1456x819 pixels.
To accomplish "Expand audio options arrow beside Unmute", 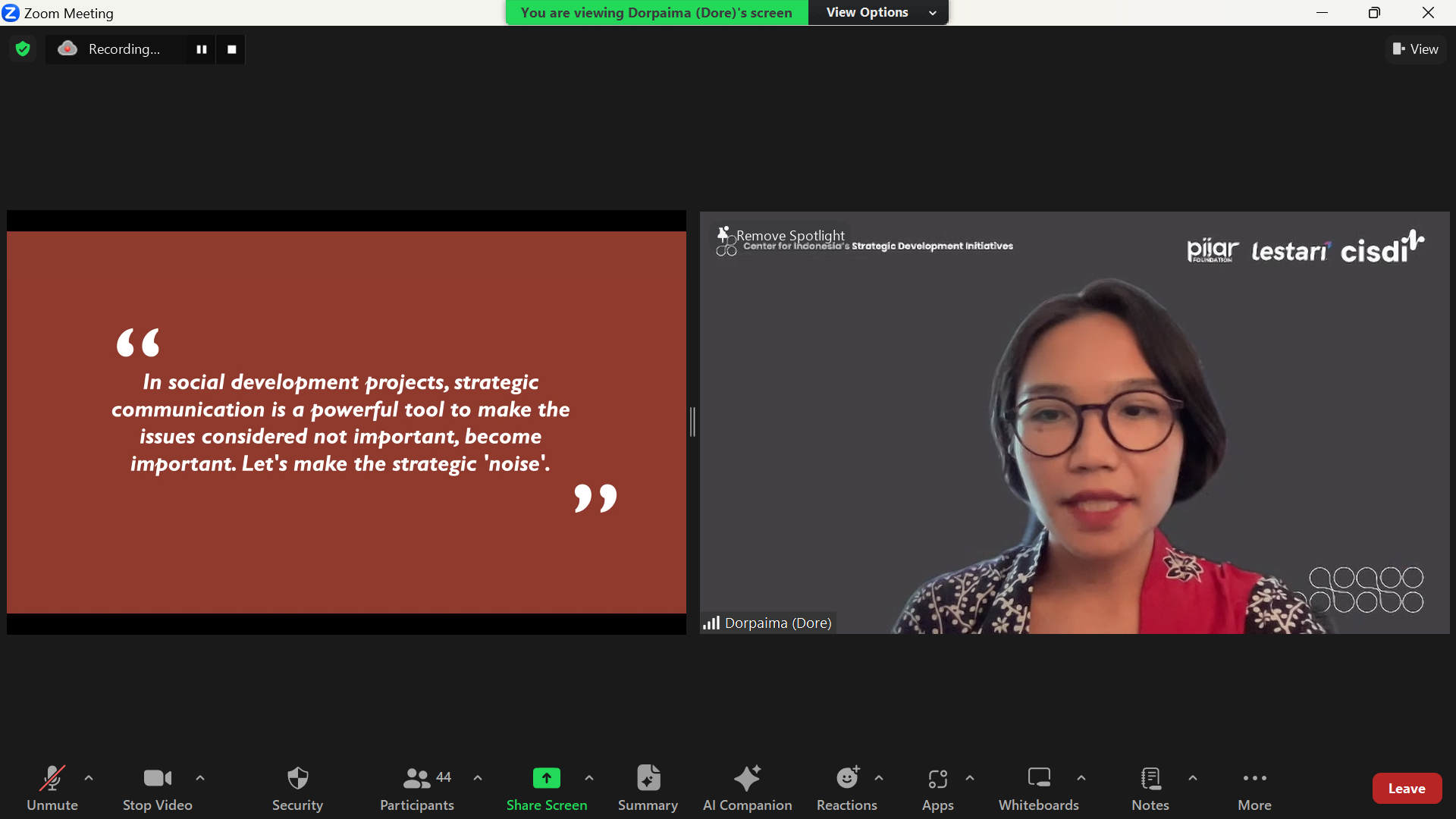I will (89, 778).
